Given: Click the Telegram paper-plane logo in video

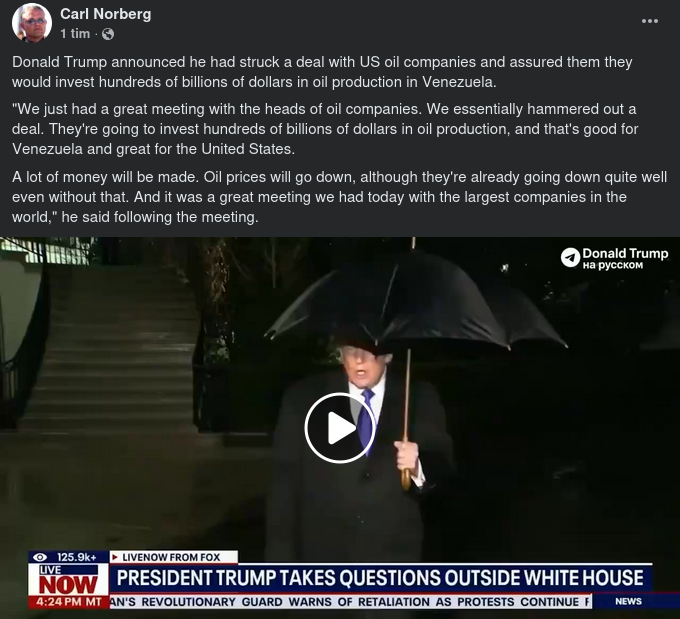Looking at the screenshot, I should [x=570, y=258].
